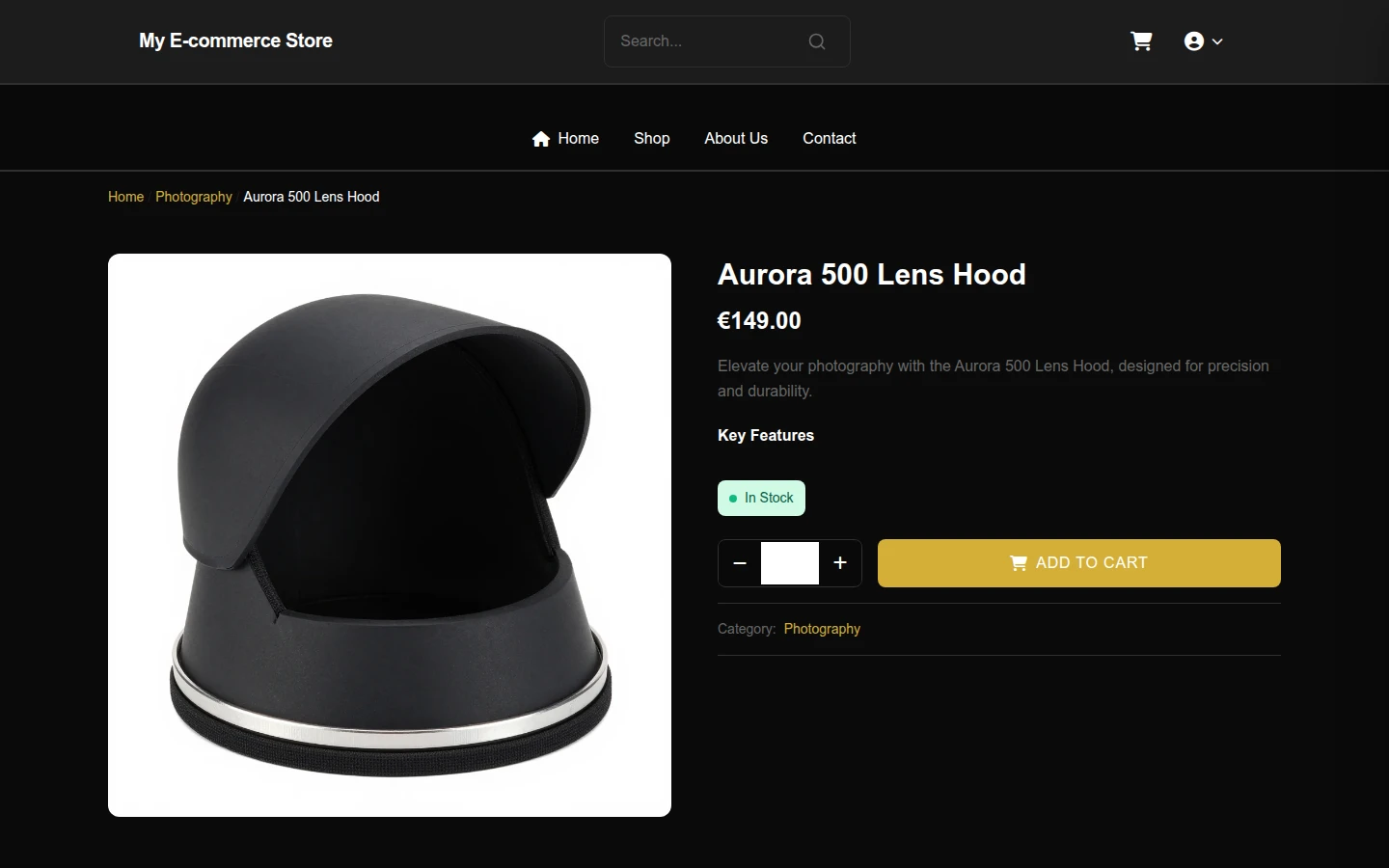
Task: Click the search magnifier icon
Action: point(817,41)
